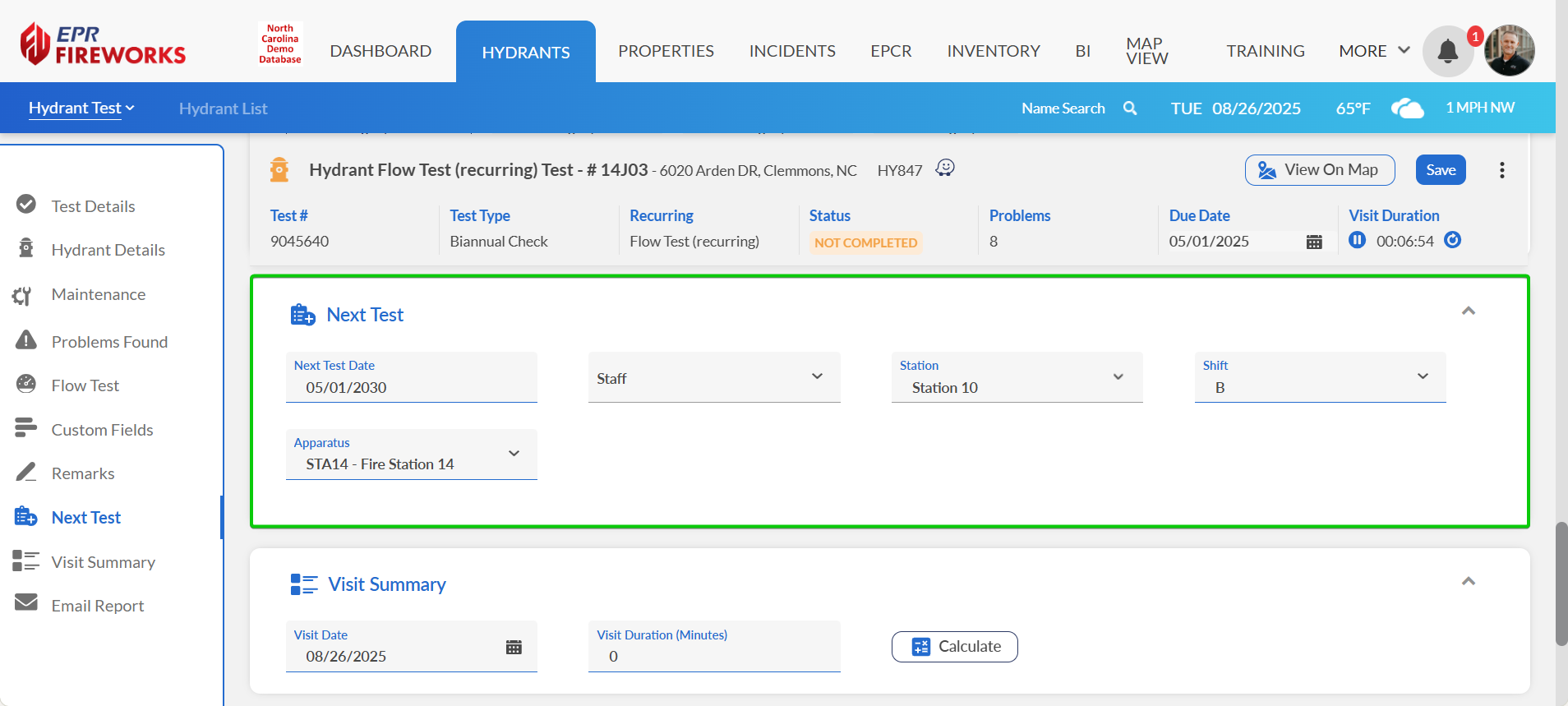Pause the visit duration timer
Screen dimensions: 1568x706
point(1357,240)
